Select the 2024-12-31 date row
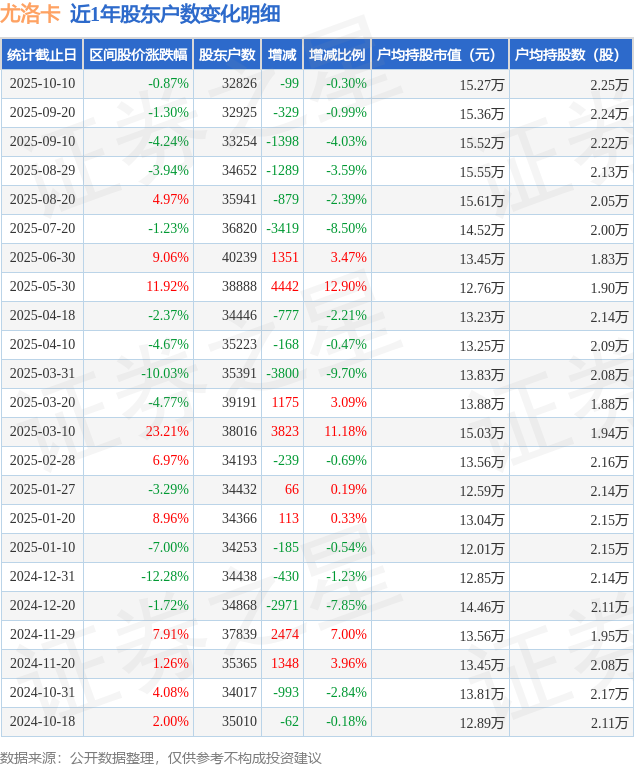Screen dimensions: 634x767 click(42, 577)
